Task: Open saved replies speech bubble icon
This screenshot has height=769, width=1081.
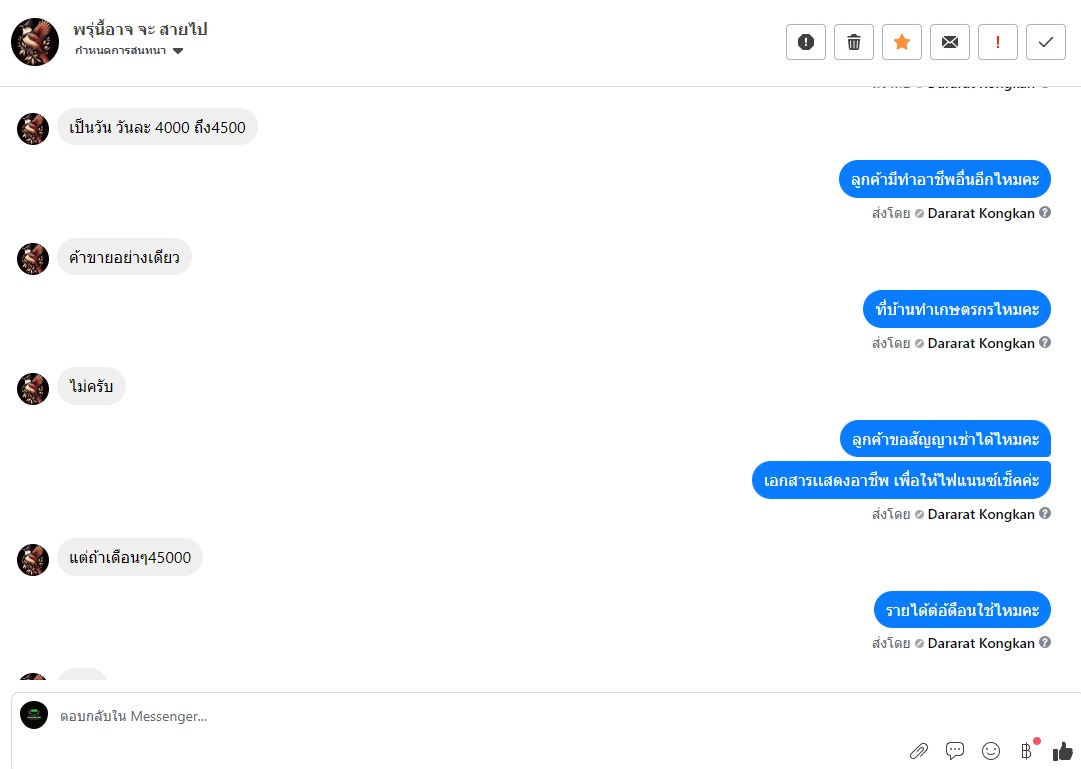Action: [955, 750]
